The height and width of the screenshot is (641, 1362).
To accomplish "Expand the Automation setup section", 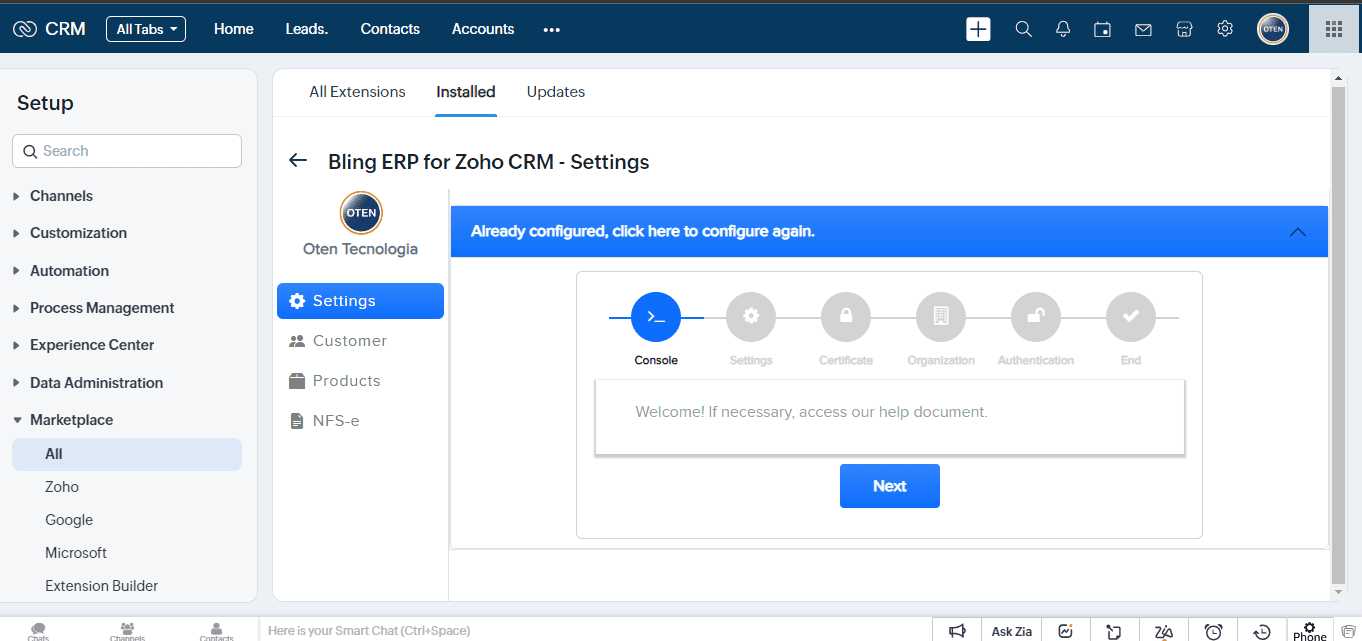I will [x=69, y=271].
